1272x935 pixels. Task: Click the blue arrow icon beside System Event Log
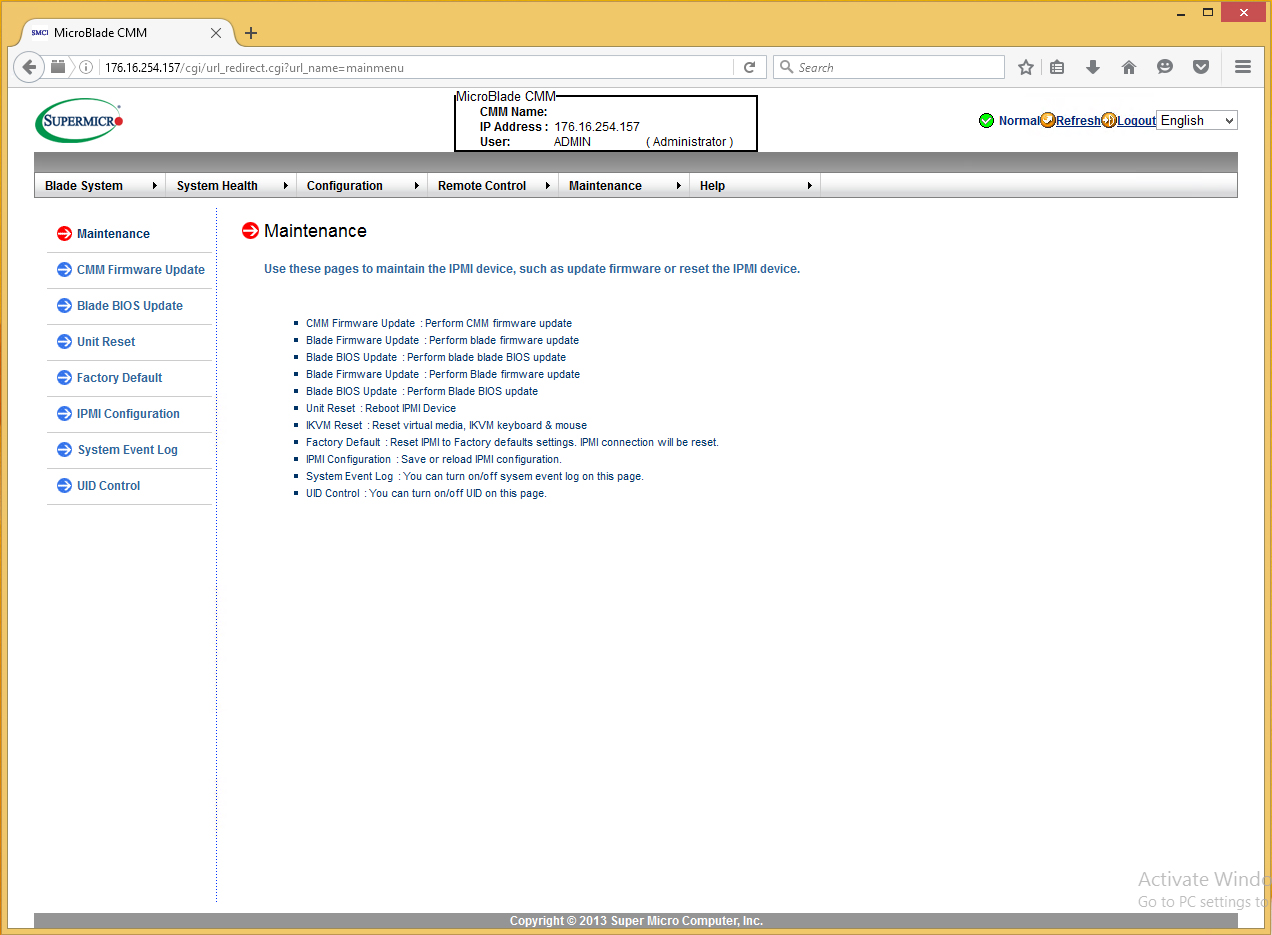click(x=65, y=450)
